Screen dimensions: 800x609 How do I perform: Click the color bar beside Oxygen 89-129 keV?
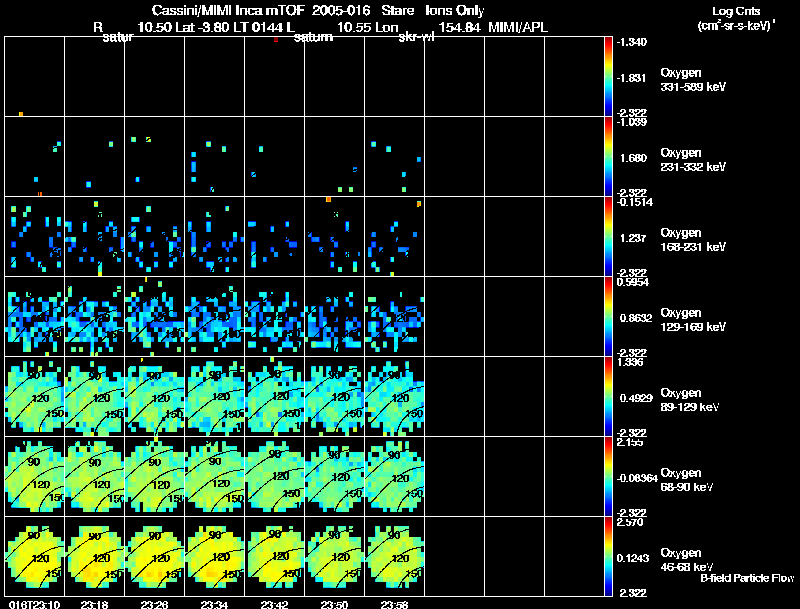pos(609,396)
